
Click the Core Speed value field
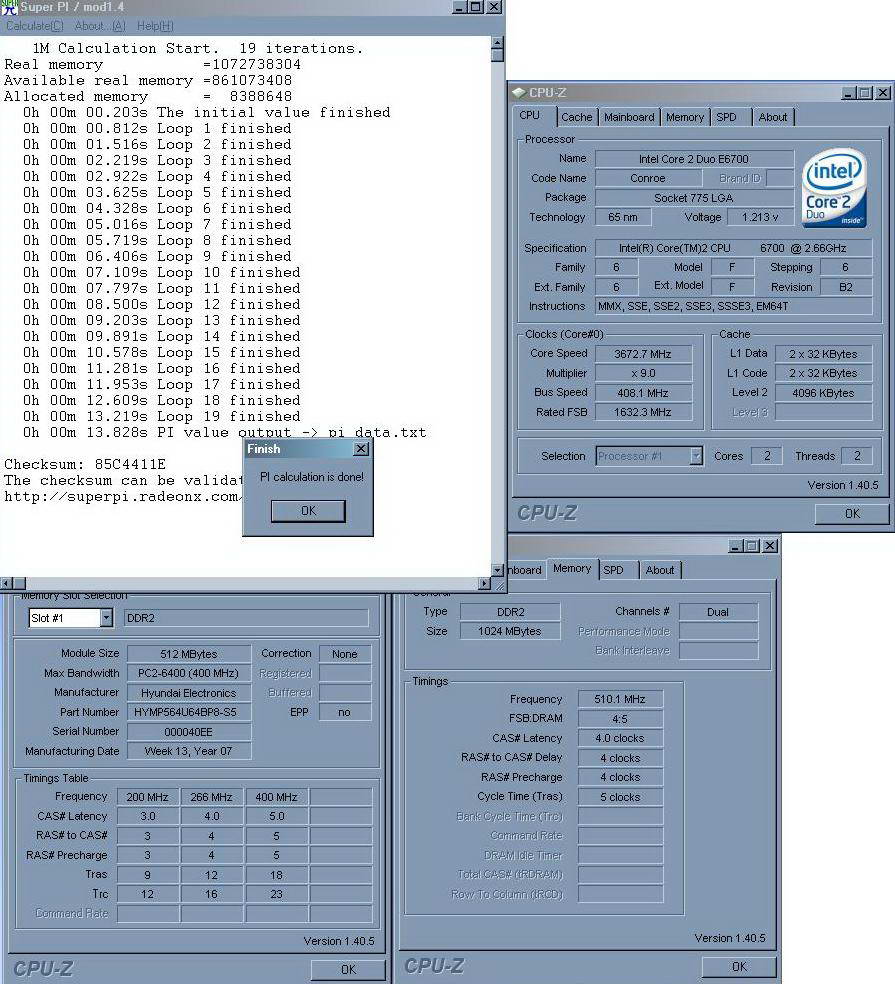(643, 353)
